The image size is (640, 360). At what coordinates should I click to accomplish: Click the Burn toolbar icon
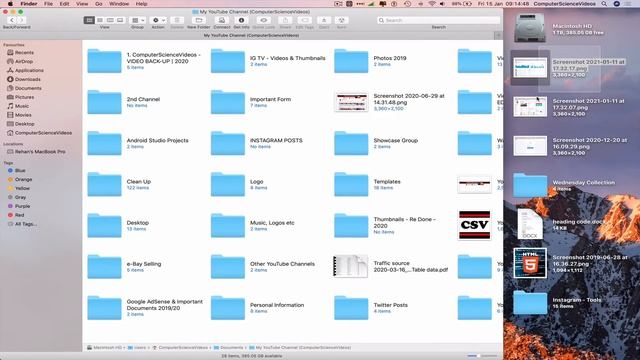341,20
